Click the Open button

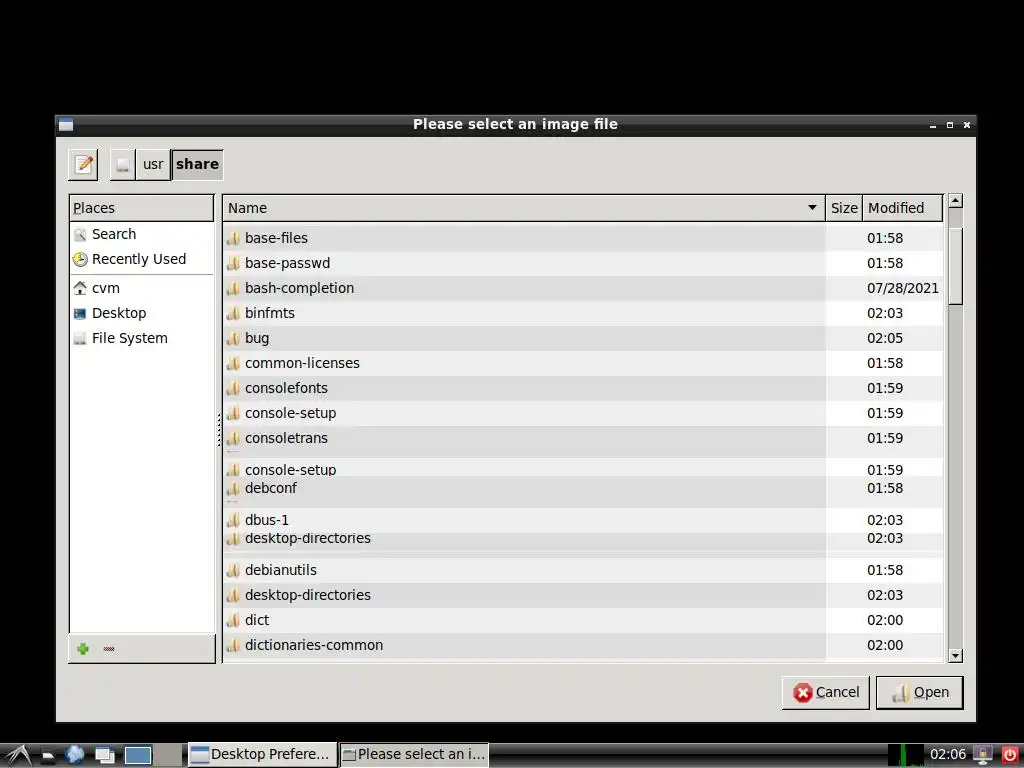click(x=920, y=693)
